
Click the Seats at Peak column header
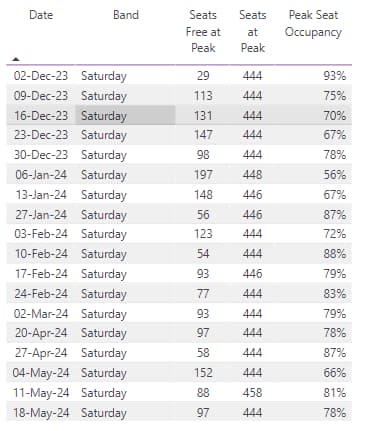click(253, 31)
